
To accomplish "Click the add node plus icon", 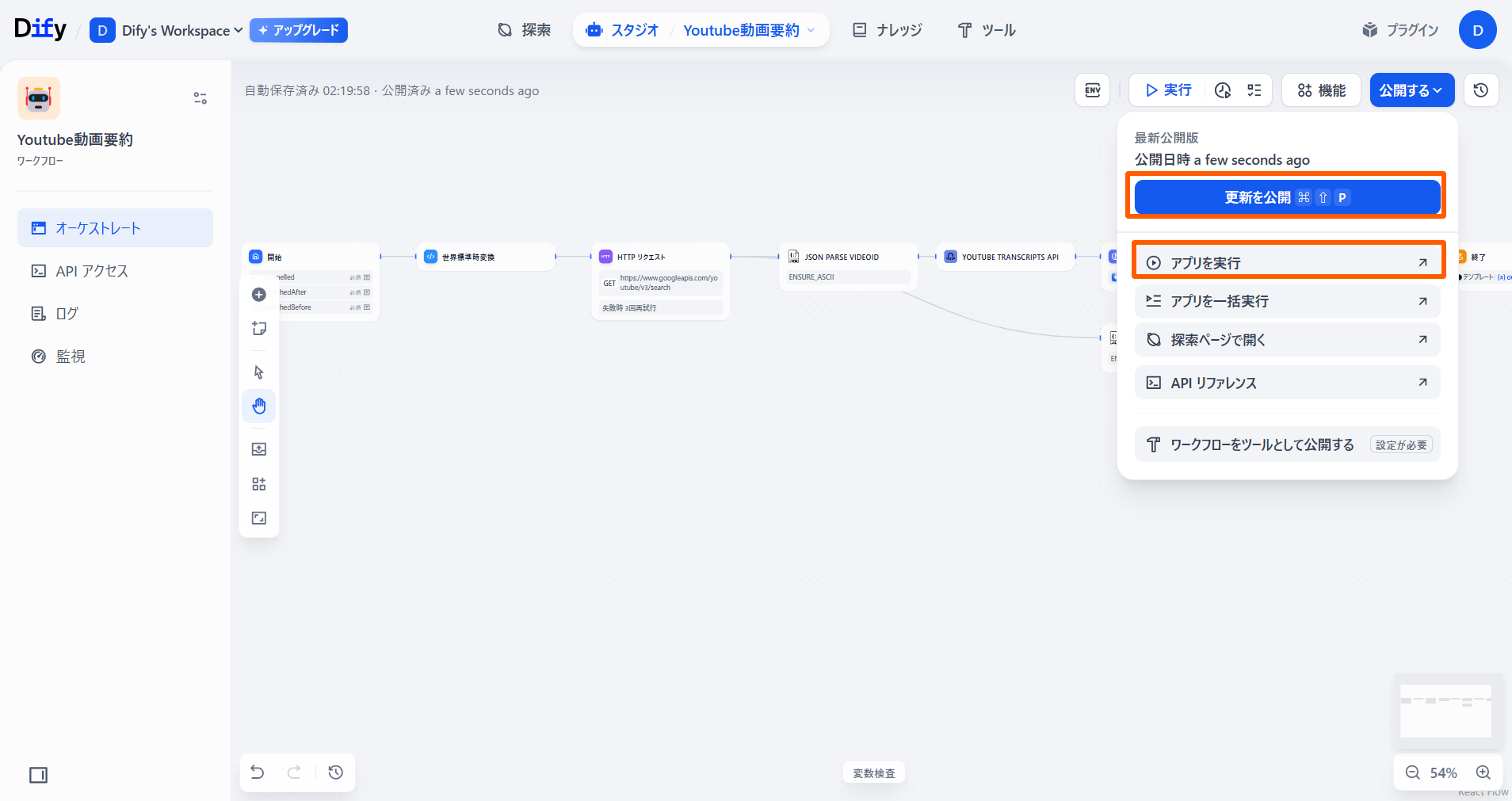I will point(259,295).
